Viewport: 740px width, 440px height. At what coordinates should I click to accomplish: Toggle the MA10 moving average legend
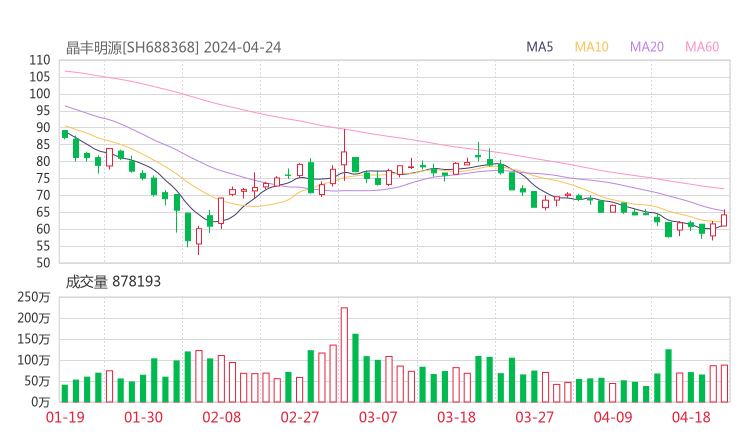click(591, 47)
